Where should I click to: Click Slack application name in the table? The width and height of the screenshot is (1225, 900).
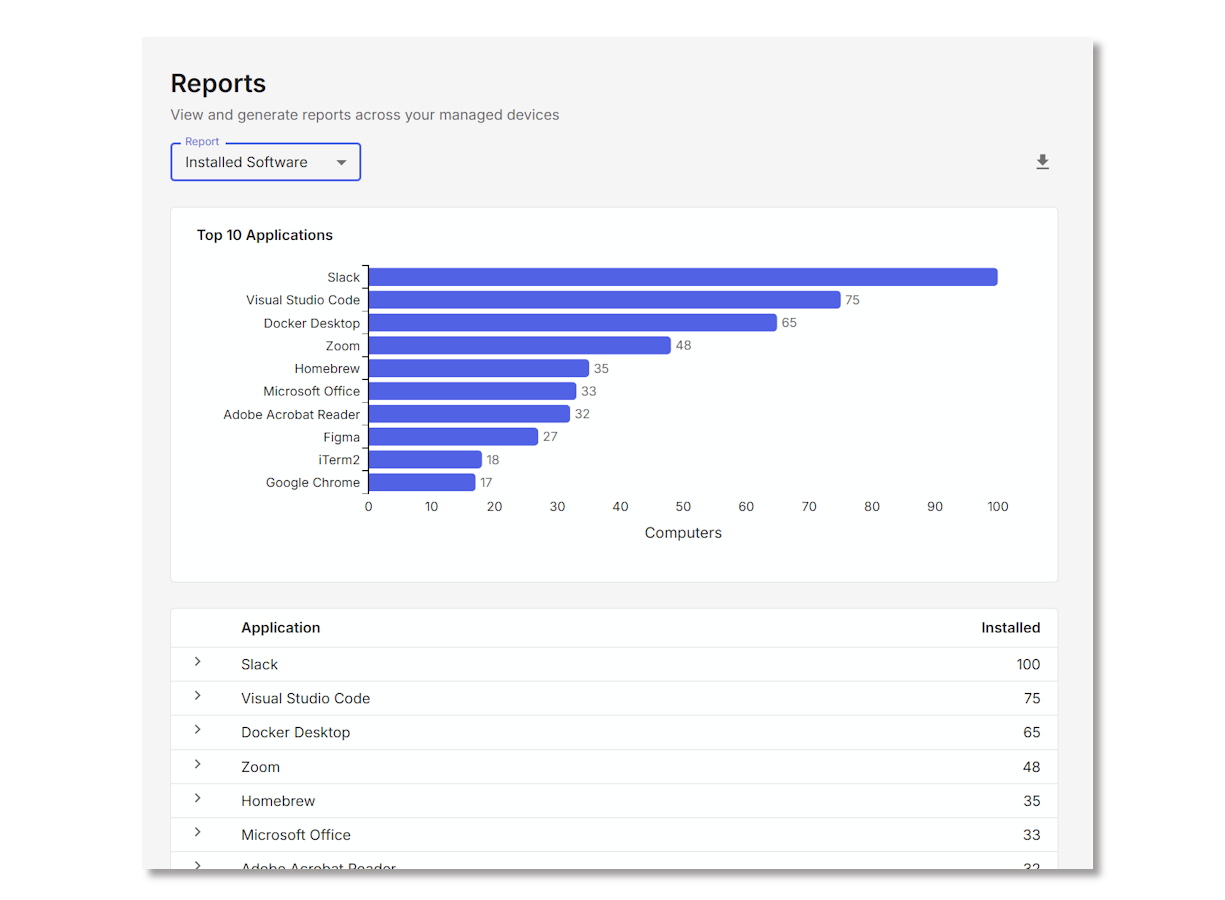(260, 664)
